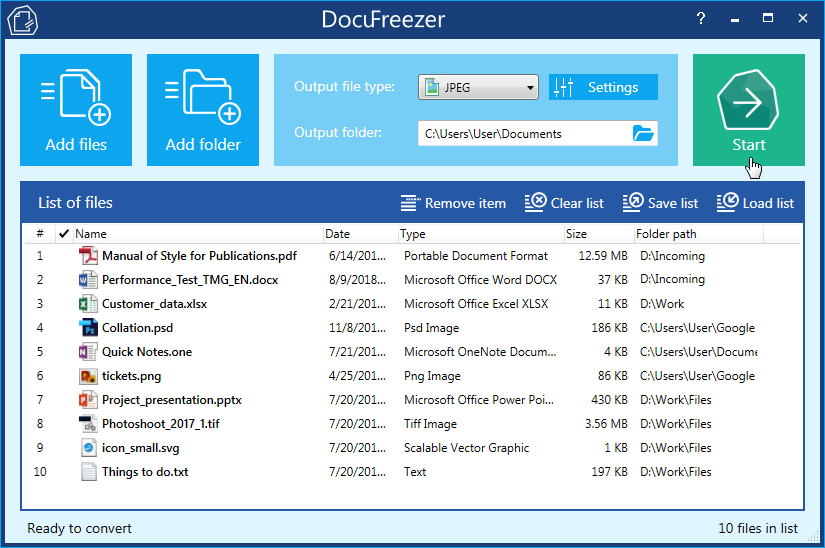Screen dimensions: 825x548
Task: Click the Add folder button
Action: click(x=203, y=110)
